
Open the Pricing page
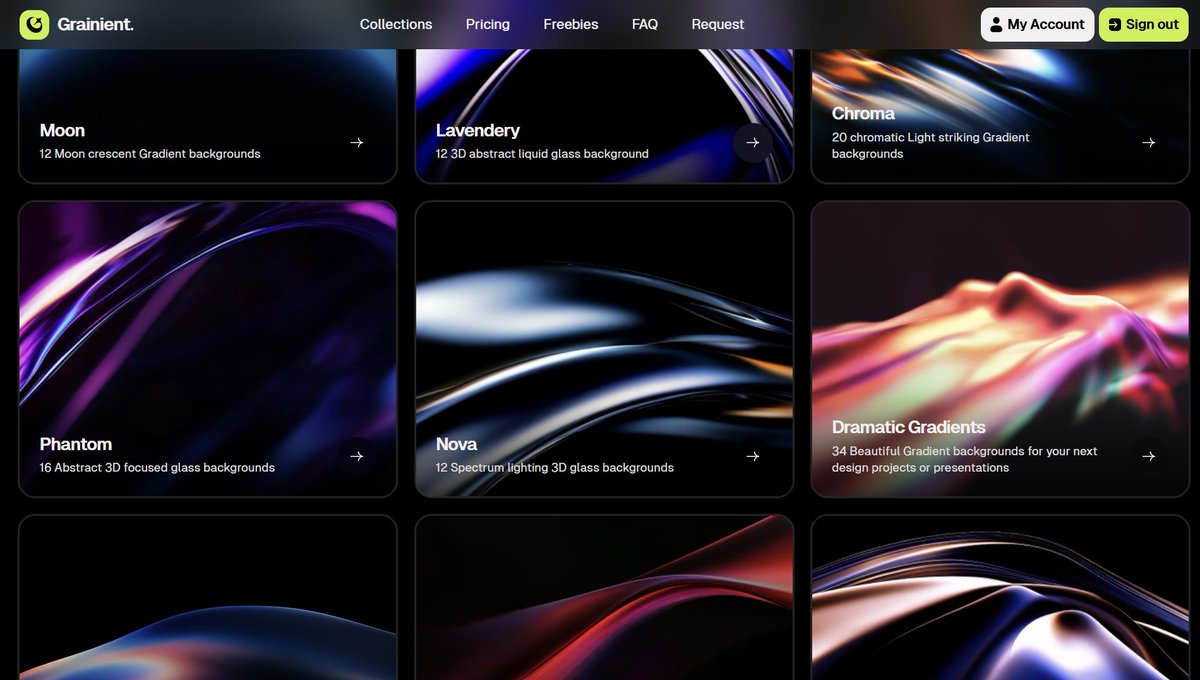point(488,24)
